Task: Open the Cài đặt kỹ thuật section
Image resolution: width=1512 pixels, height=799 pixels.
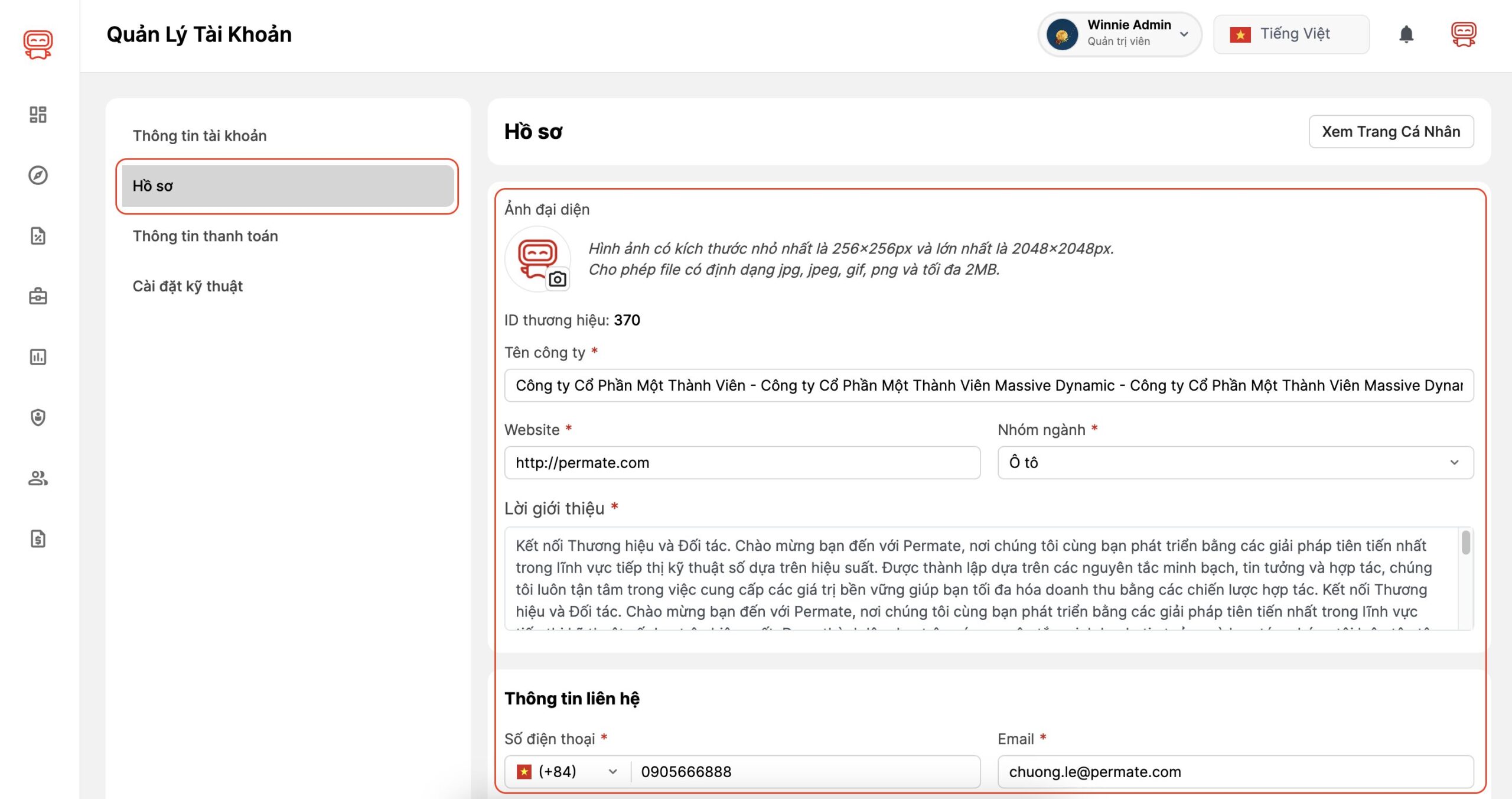Action: tap(188, 287)
